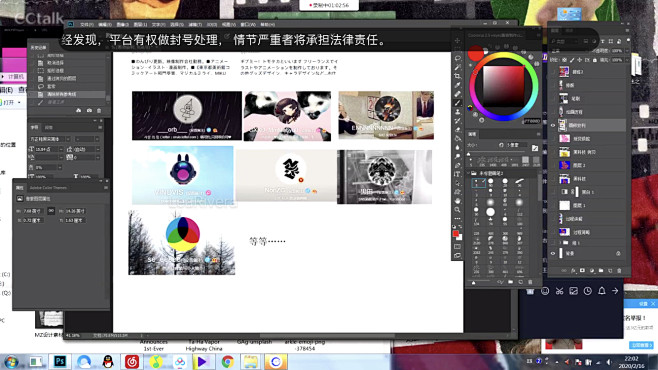Click the trash icon in Layers panel

click(619, 271)
